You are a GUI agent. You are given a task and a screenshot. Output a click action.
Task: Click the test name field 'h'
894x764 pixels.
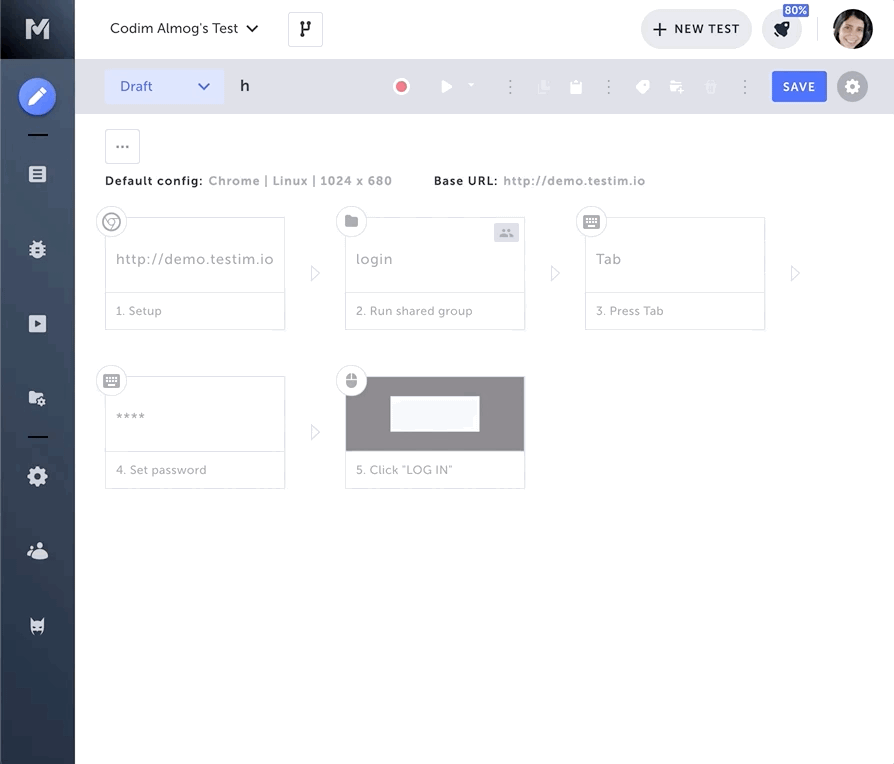coord(245,86)
